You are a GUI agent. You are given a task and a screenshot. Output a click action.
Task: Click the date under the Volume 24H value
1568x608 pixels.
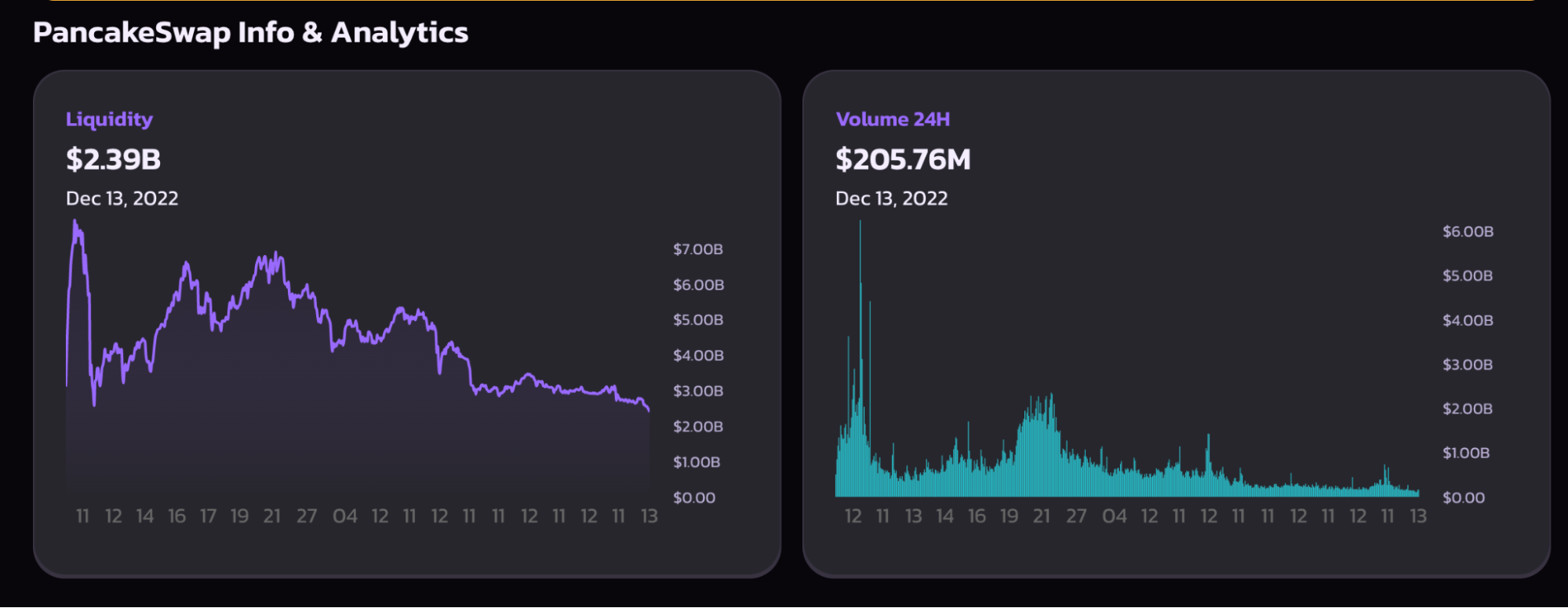click(891, 198)
